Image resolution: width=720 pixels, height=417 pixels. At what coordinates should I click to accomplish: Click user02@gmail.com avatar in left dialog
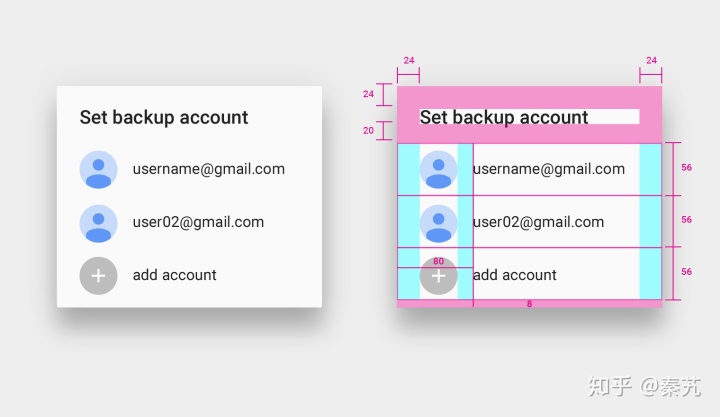coord(98,223)
